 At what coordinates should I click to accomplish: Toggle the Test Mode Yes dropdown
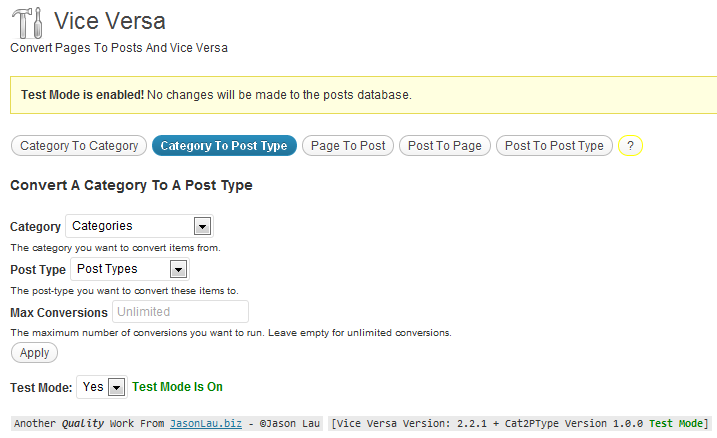[x=102, y=387]
